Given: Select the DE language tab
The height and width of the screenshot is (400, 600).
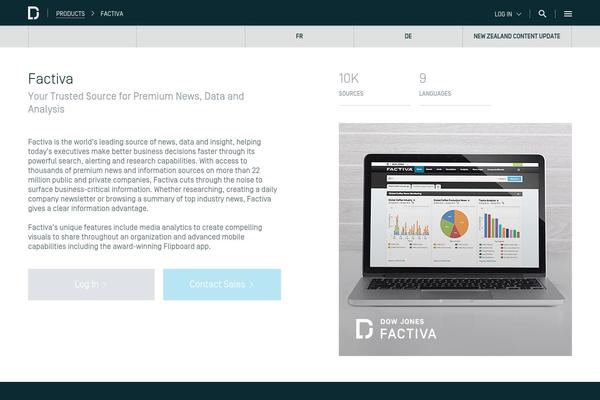Looking at the screenshot, I should tap(408, 36).
